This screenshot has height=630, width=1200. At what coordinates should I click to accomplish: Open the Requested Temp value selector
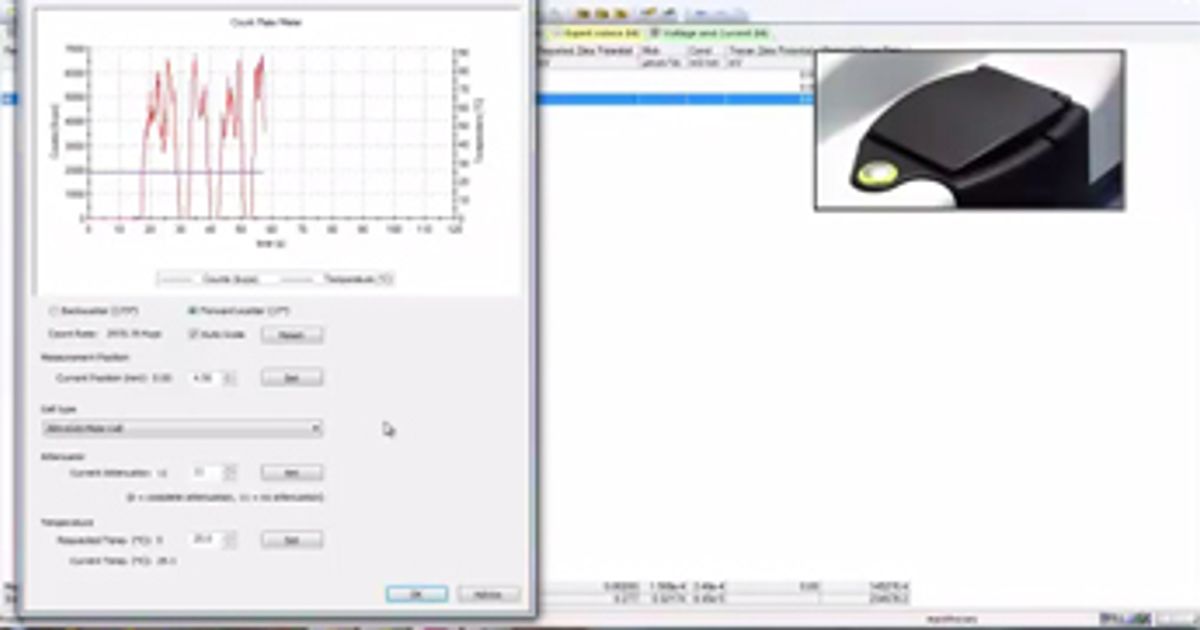point(227,539)
